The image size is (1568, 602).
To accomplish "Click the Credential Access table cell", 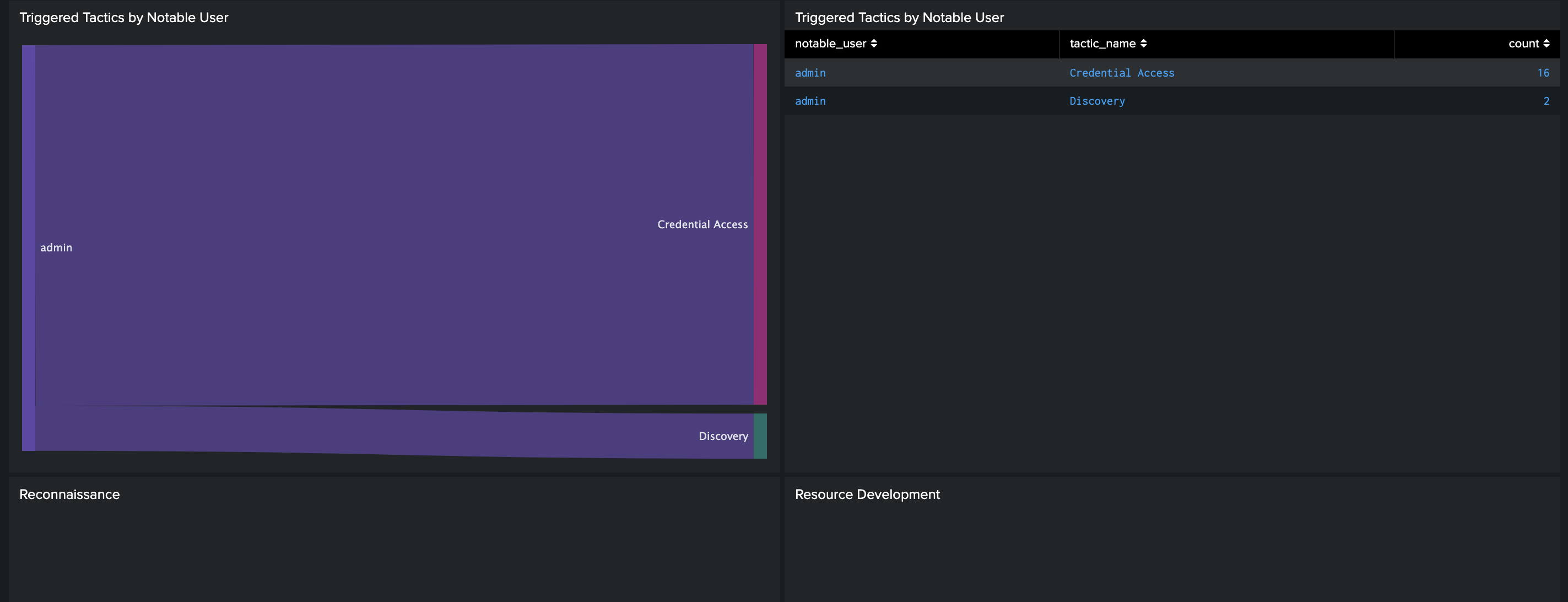I will click(x=1122, y=73).
